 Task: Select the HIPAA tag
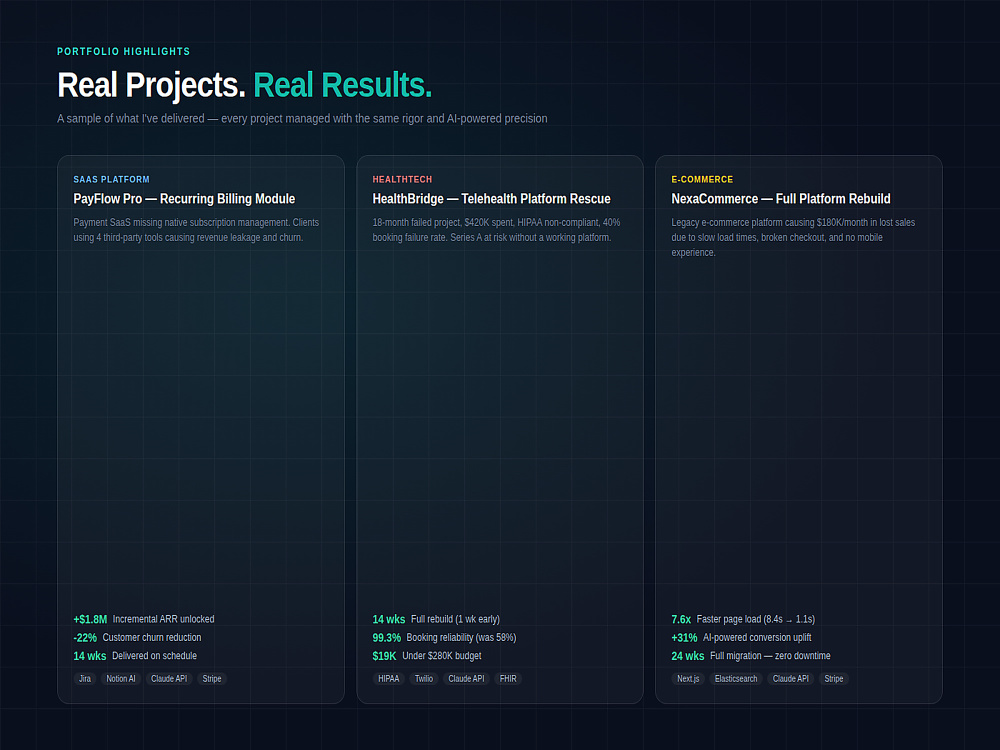click(x=388, y=679)
